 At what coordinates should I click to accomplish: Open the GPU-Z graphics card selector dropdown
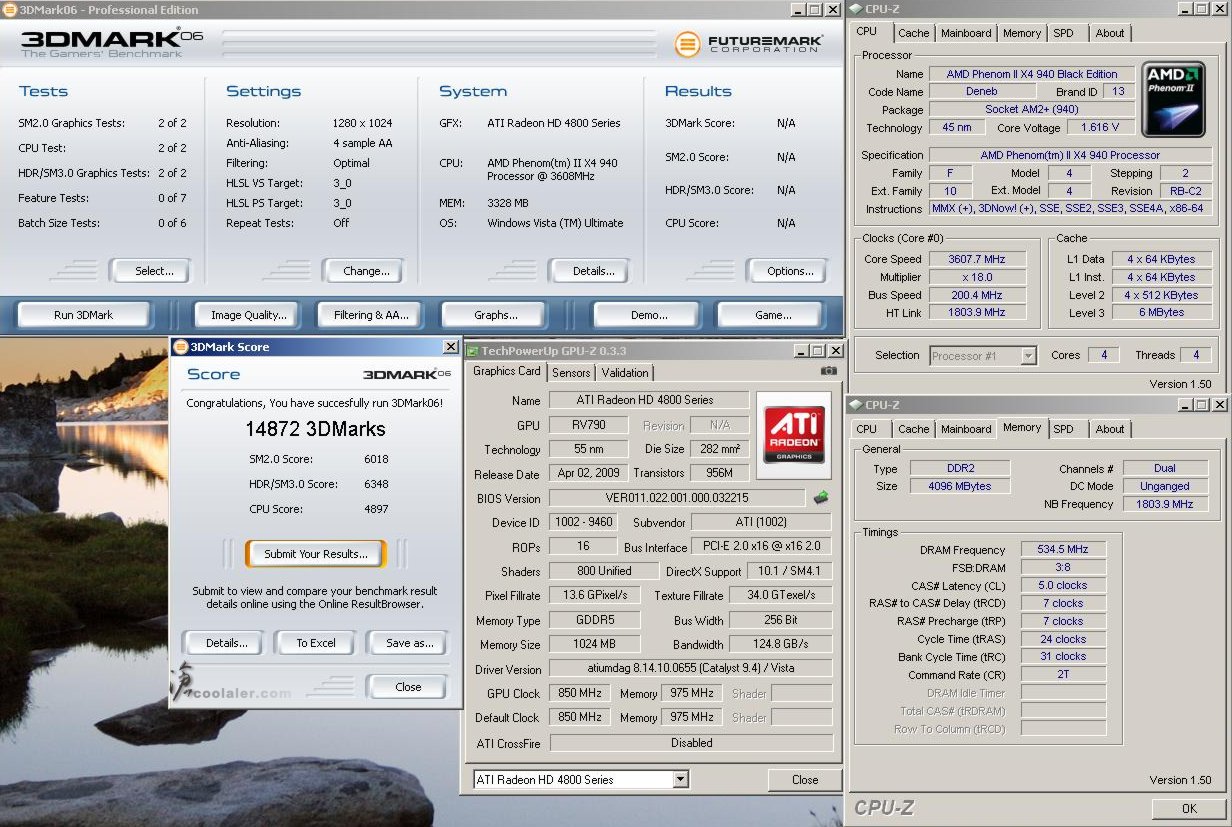681,780
